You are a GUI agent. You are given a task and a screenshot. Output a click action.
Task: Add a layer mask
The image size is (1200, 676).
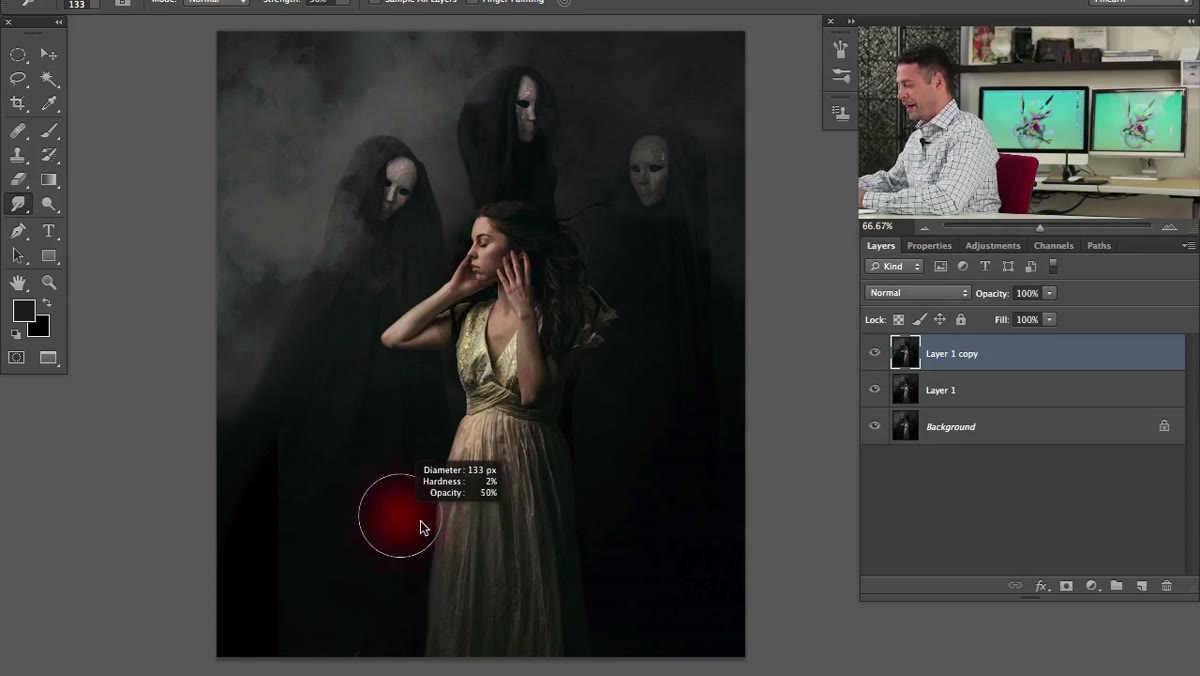(x=1066, y=586)
